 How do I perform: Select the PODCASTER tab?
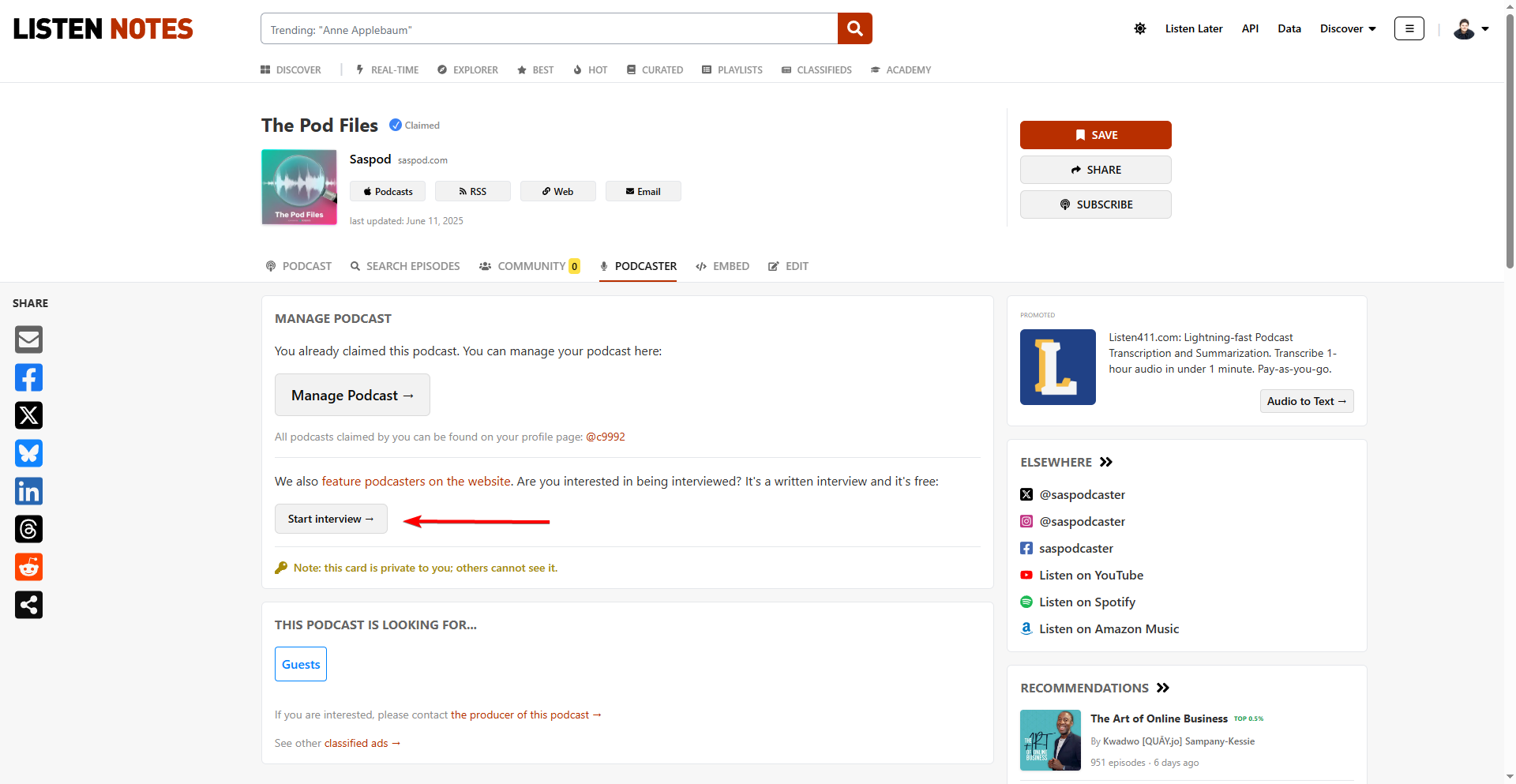(638, 266)
